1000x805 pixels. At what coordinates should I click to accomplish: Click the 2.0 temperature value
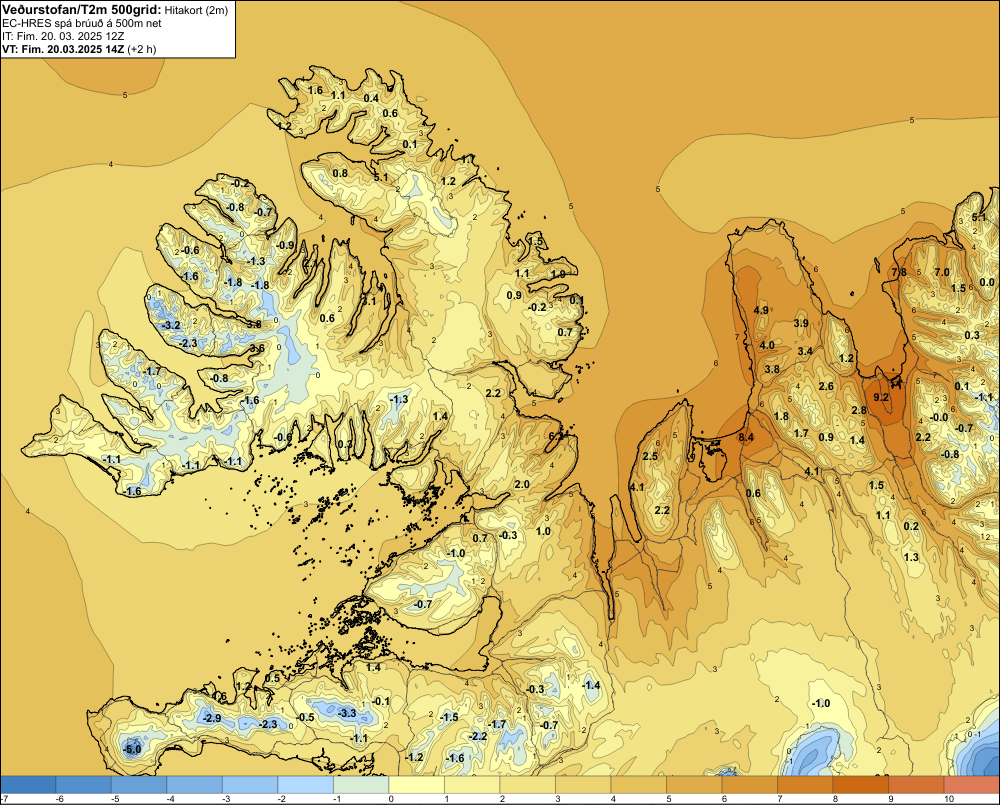click(x=522, y=484)
